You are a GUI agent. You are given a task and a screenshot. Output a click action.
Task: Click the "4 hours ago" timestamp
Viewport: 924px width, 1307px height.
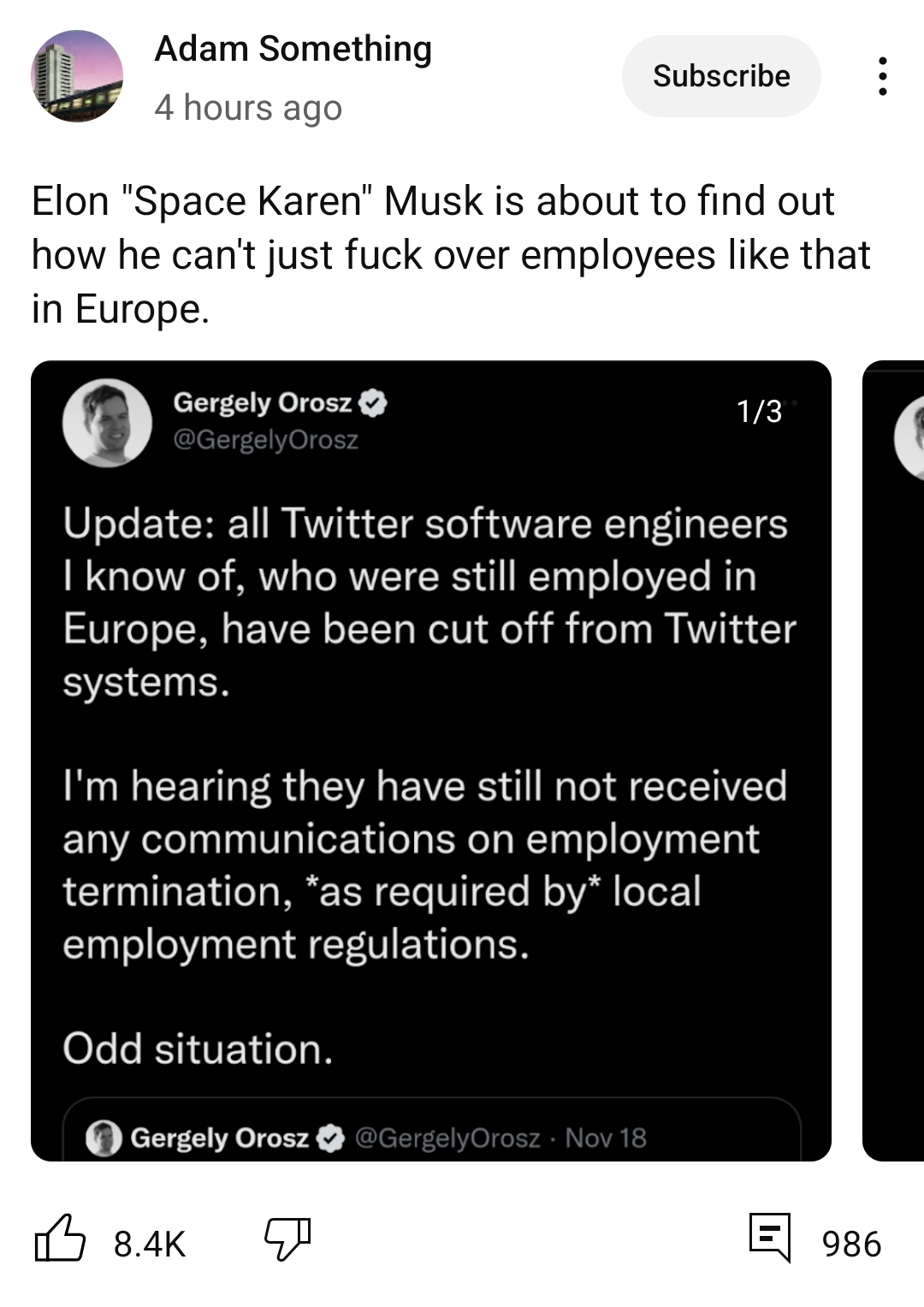click(248, 108)
